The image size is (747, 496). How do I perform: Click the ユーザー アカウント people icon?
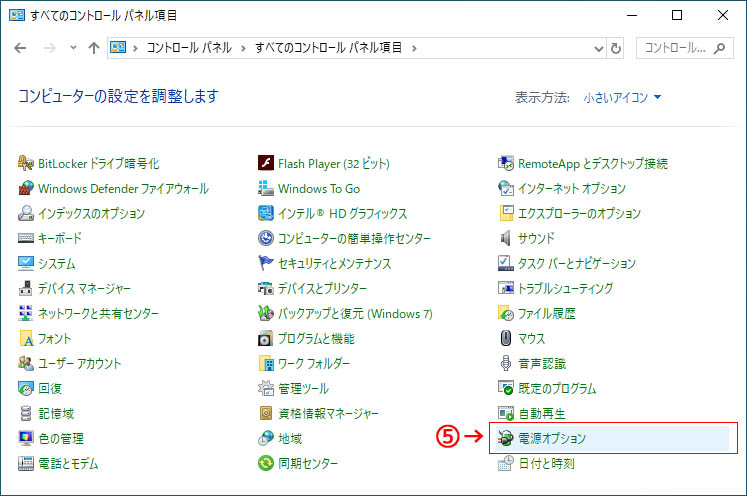click(x=26, y=363)
